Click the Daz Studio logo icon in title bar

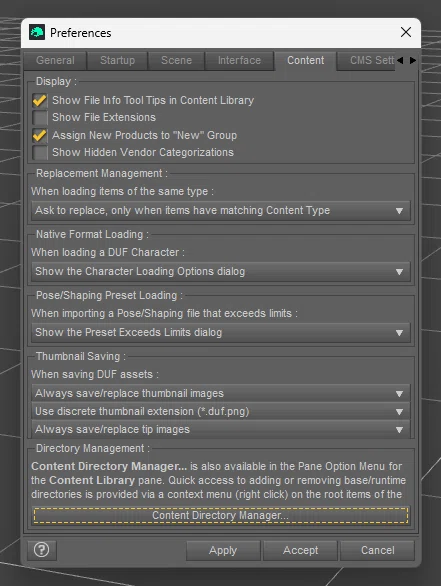tap(37, 33)
